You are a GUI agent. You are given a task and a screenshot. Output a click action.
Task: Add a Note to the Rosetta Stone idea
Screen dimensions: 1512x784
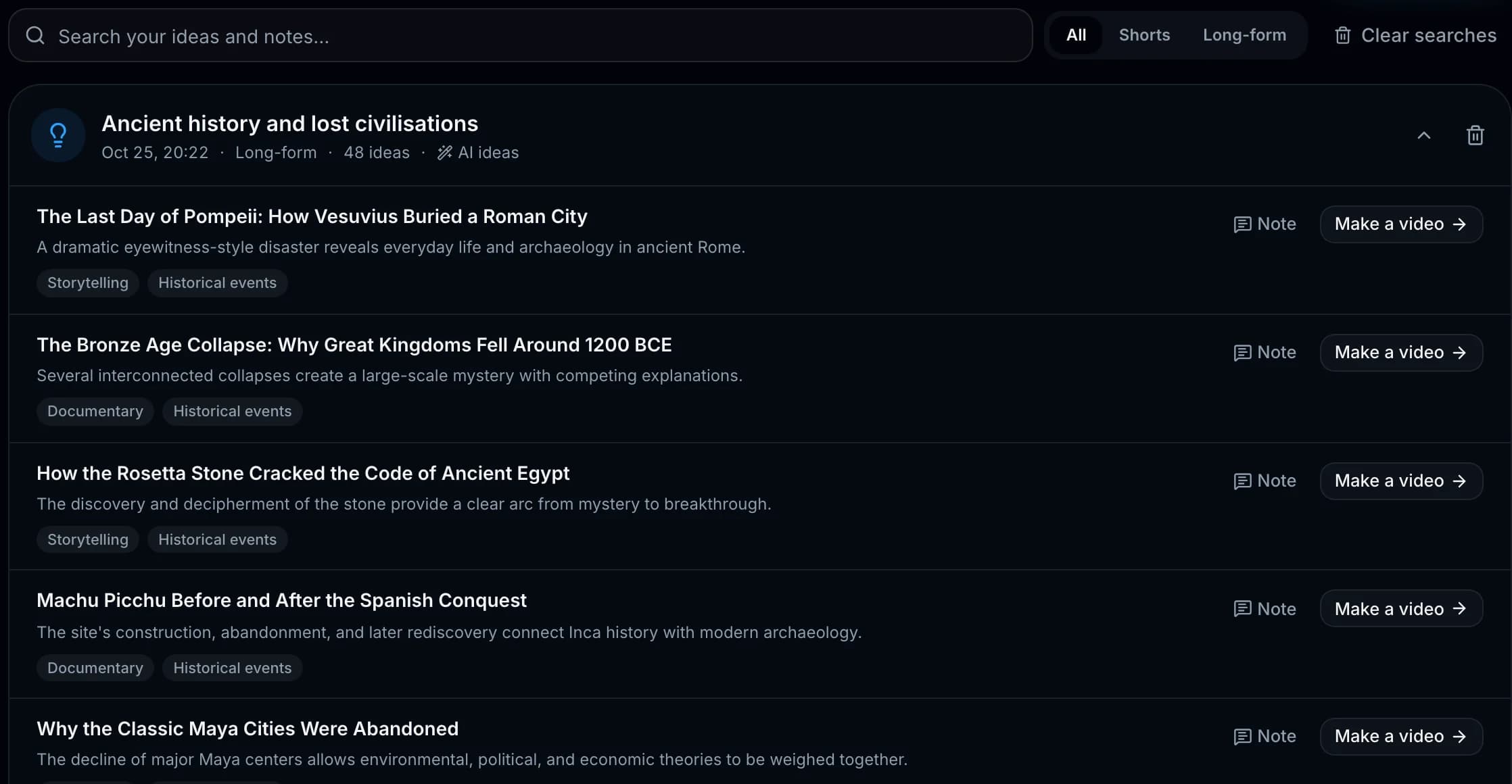[1265, 481]
